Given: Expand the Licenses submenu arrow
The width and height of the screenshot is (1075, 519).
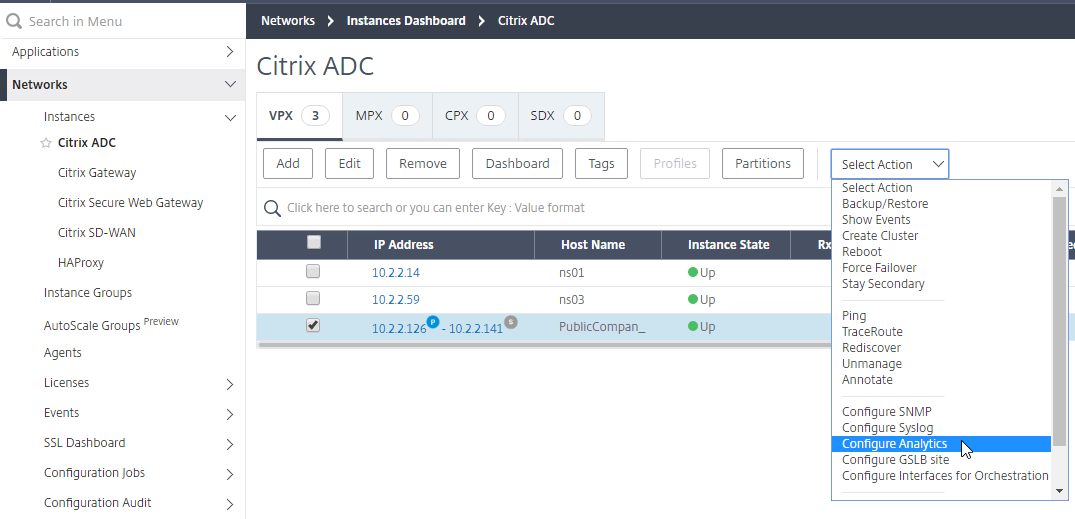Looking at the screenshot, I should click(230, 384).
